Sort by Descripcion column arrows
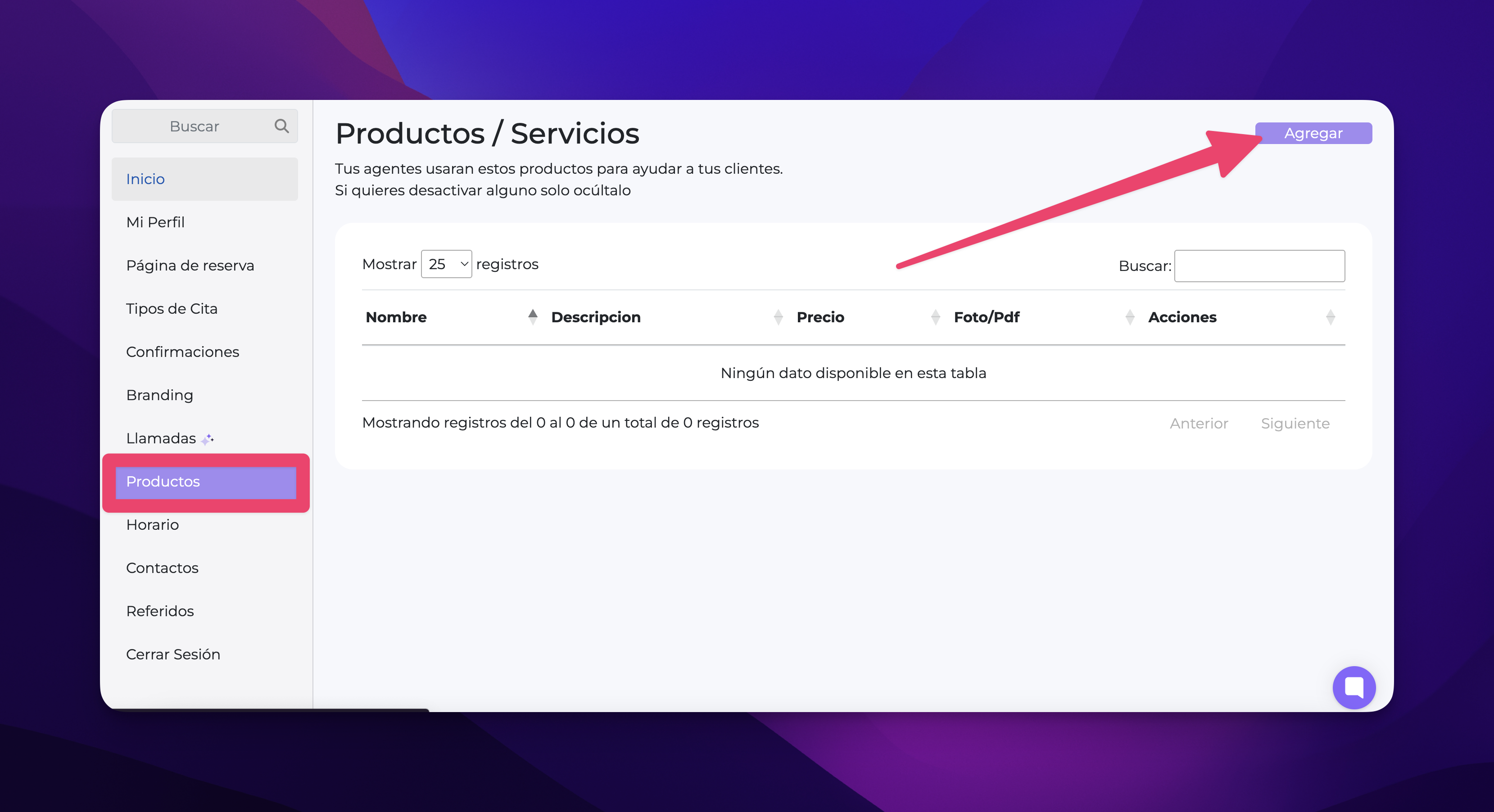This screenshot has width=1494, height=812. 779,317
